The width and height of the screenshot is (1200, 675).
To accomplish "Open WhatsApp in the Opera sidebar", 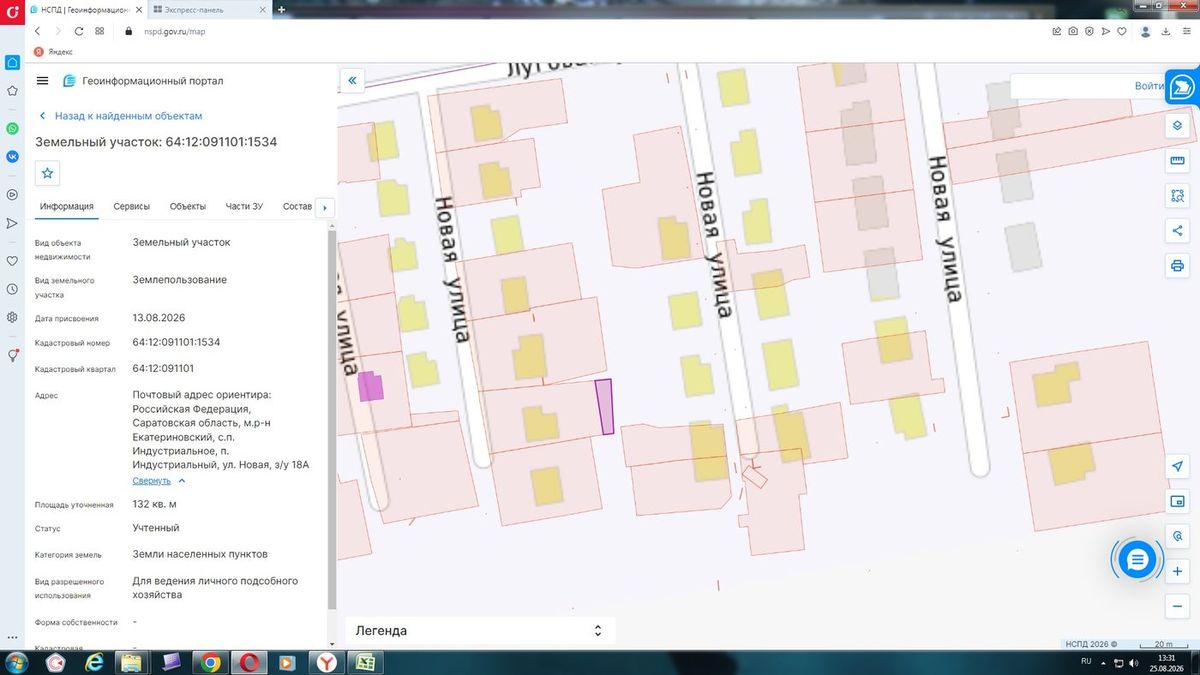I will (12, 129).
